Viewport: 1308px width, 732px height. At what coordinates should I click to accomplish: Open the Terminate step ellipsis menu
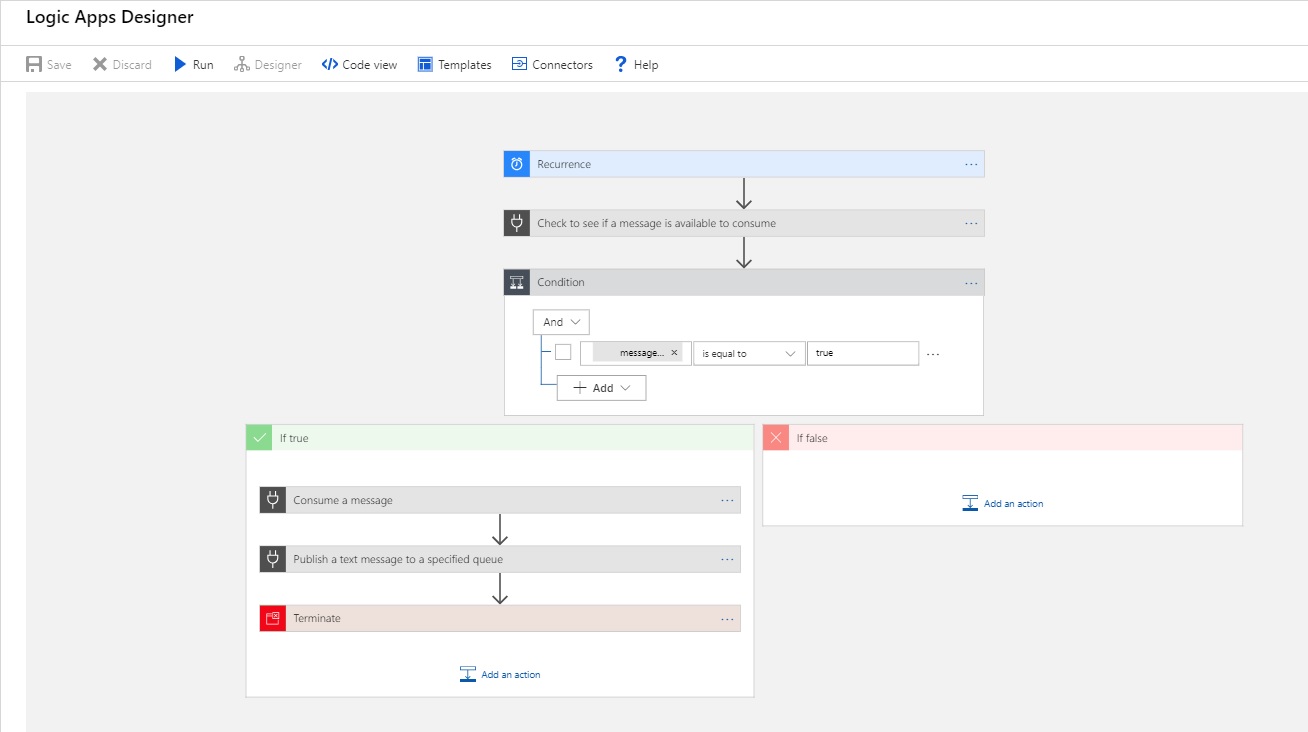(727, 618)
